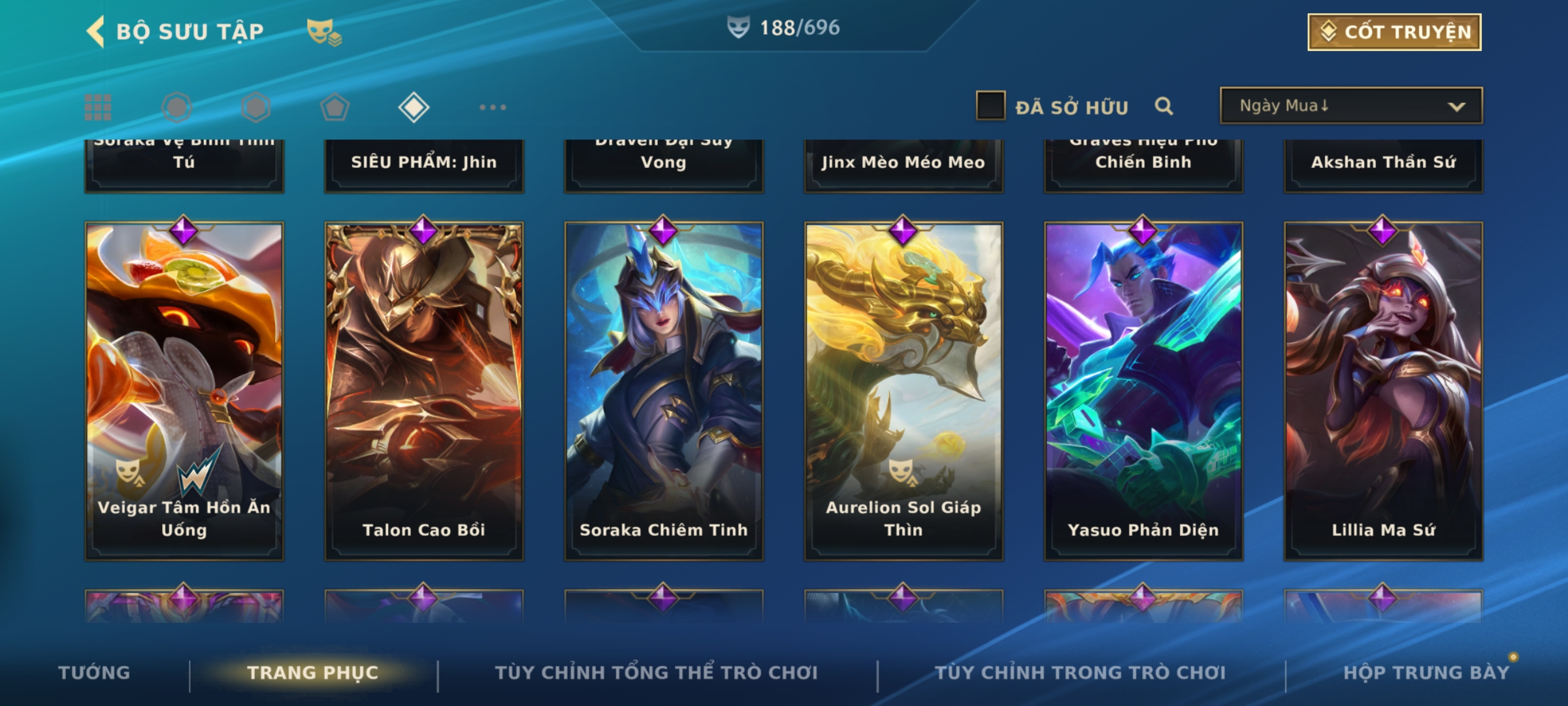Open more filters via three-dots icon
Viewport: 1568px width, 706px height.
pos(493,107)
